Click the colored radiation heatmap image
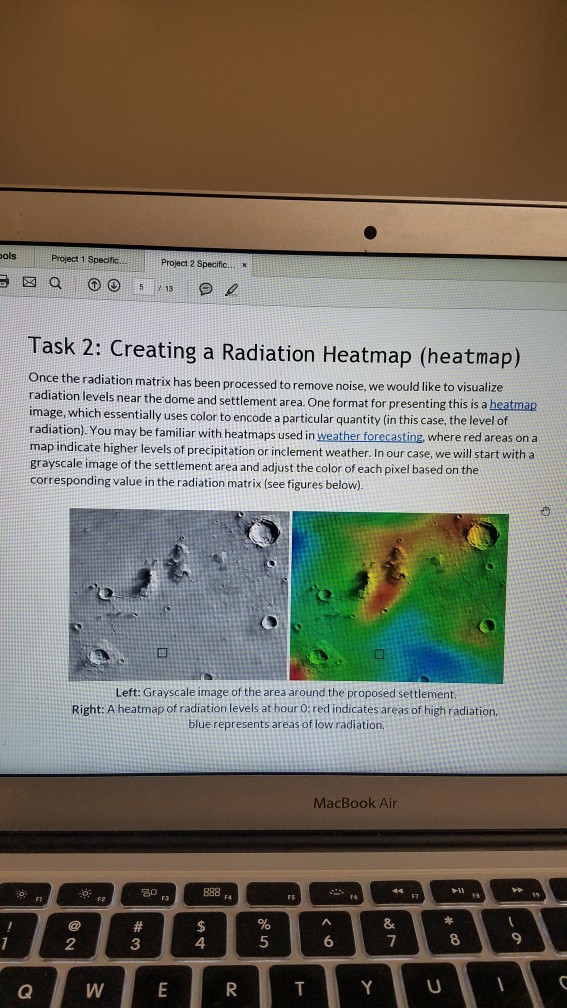Image resolution: width=567 pixels, height=1008 pixels. tap(399, 598)
